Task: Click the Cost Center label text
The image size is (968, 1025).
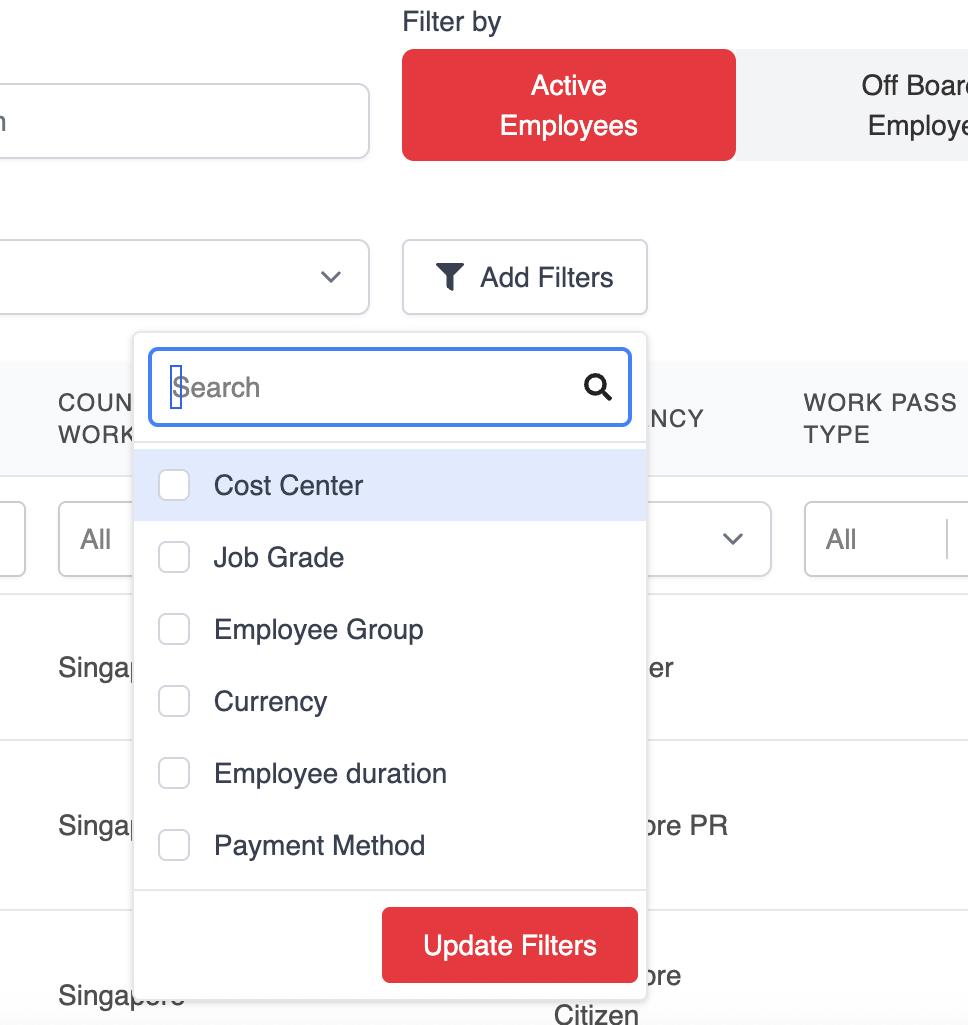Action: tap(288, 486)
